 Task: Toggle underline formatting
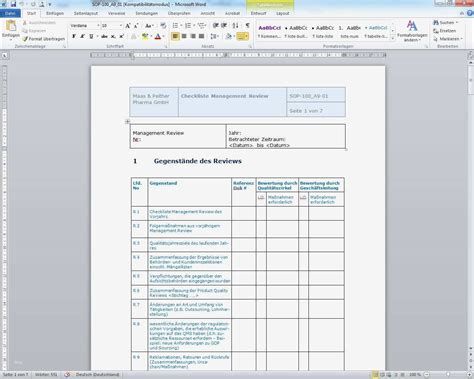91,36
